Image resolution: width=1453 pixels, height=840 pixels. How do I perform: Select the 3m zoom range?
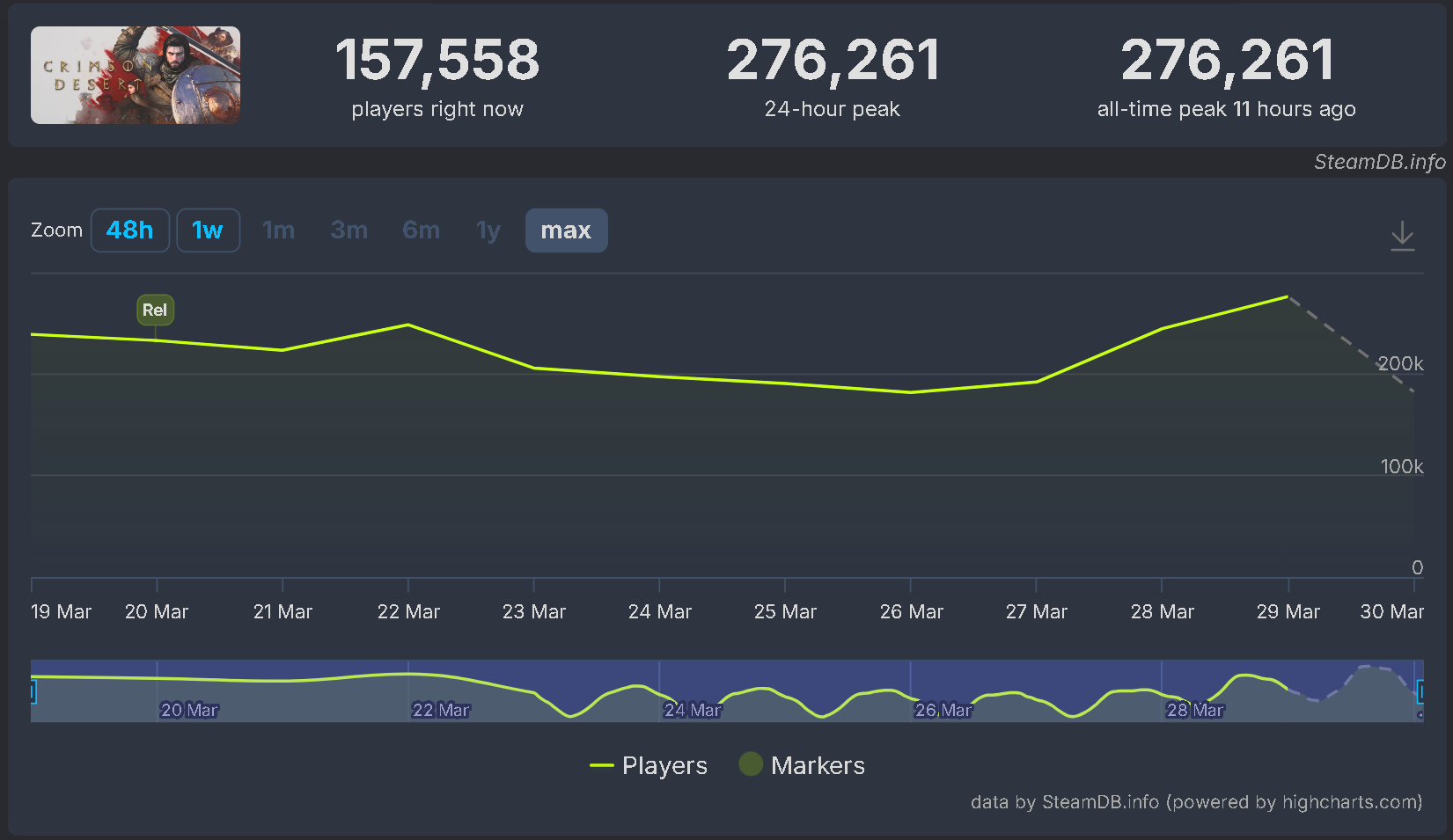tap(349, 230)
